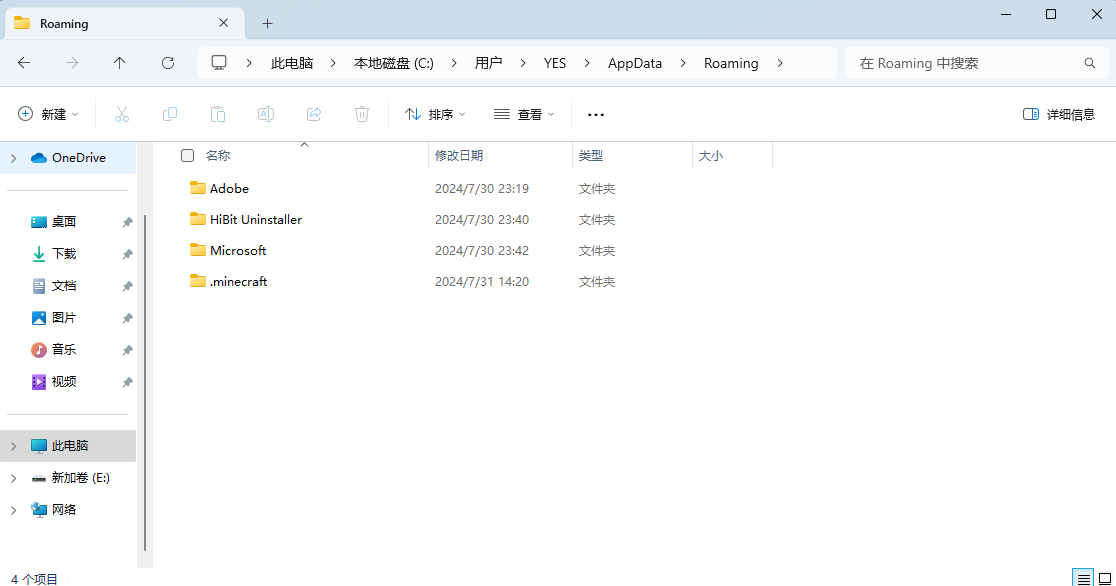Click the Roaming breadcrumb

coord(731,63)
